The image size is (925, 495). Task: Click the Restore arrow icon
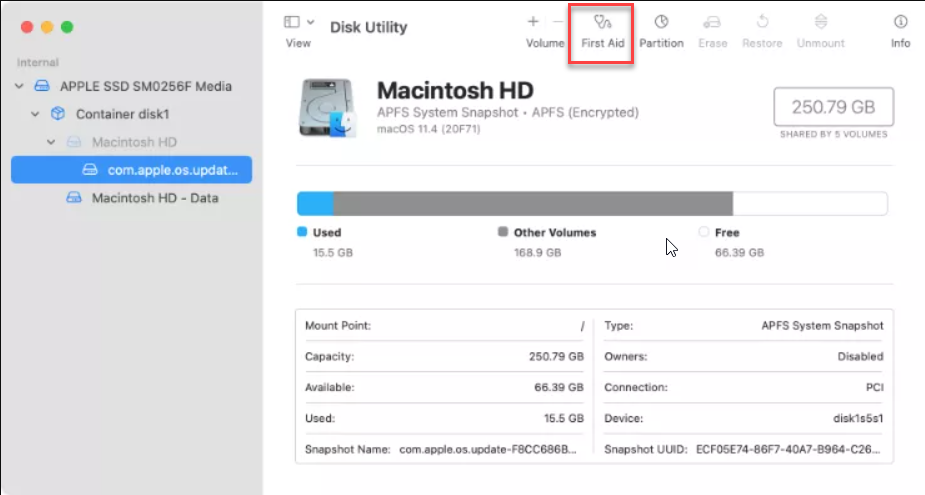[762, 22]
